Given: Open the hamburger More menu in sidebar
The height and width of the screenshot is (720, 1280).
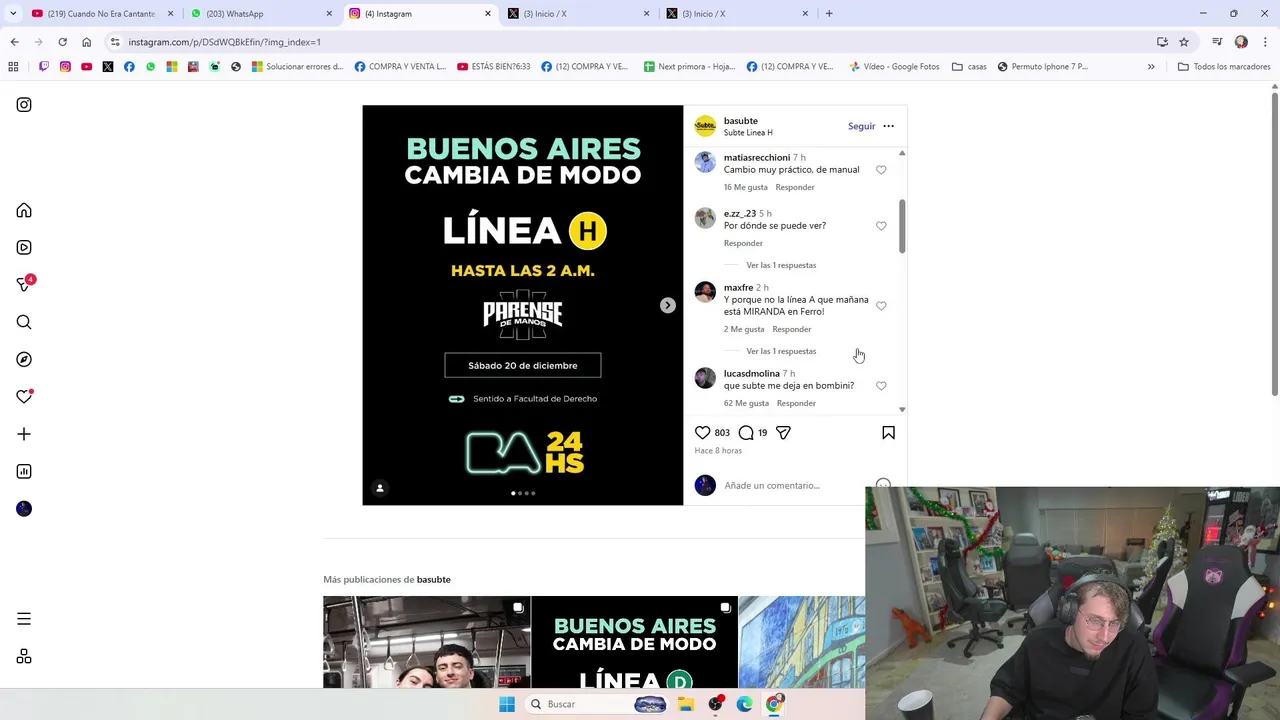Looking at the screenshot, I should 24,619.
